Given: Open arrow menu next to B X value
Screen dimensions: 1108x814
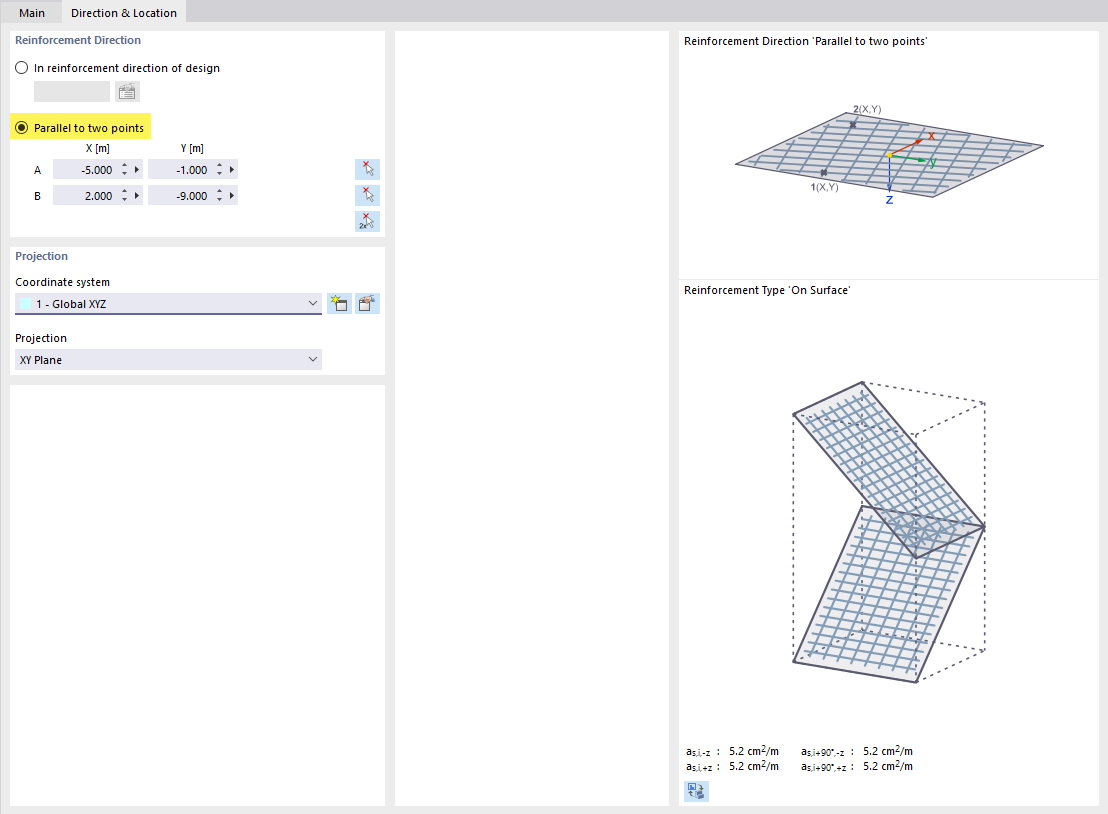Looking at the screenshot, I should tap(137, 196).
